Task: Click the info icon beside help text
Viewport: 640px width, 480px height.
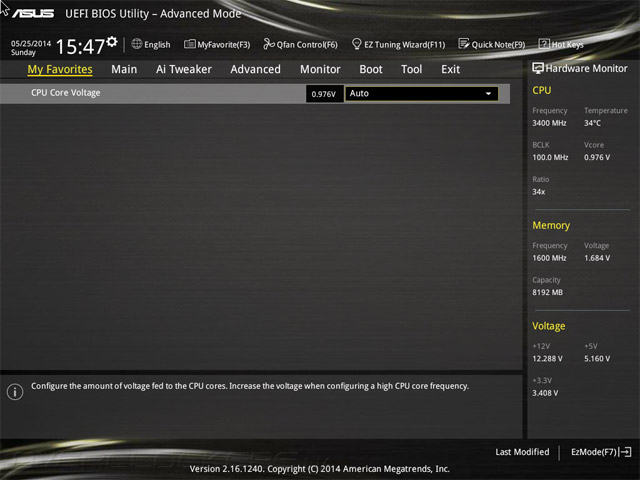Action: [15, 392]
